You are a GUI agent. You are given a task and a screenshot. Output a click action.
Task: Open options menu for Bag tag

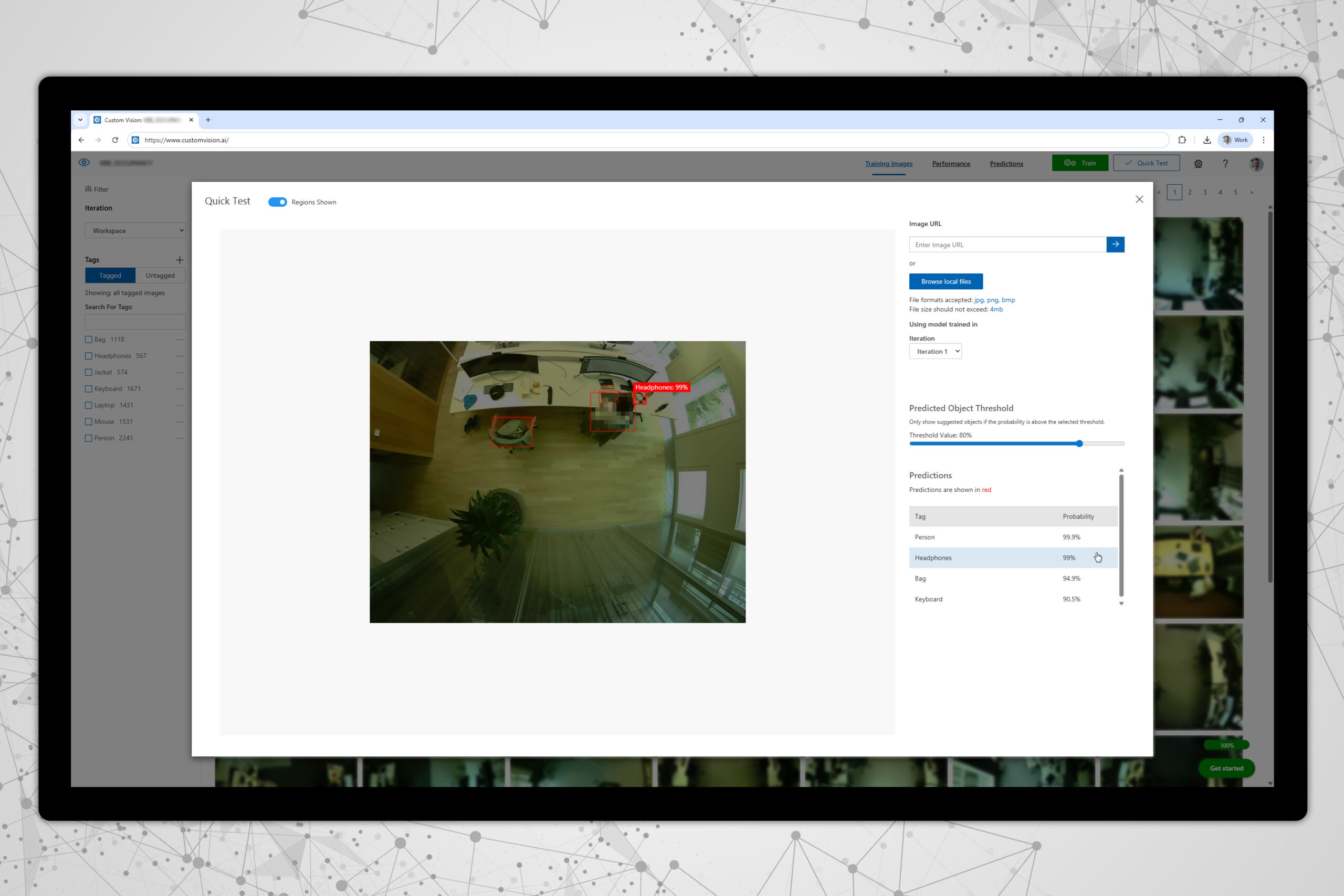coord(180,340)
